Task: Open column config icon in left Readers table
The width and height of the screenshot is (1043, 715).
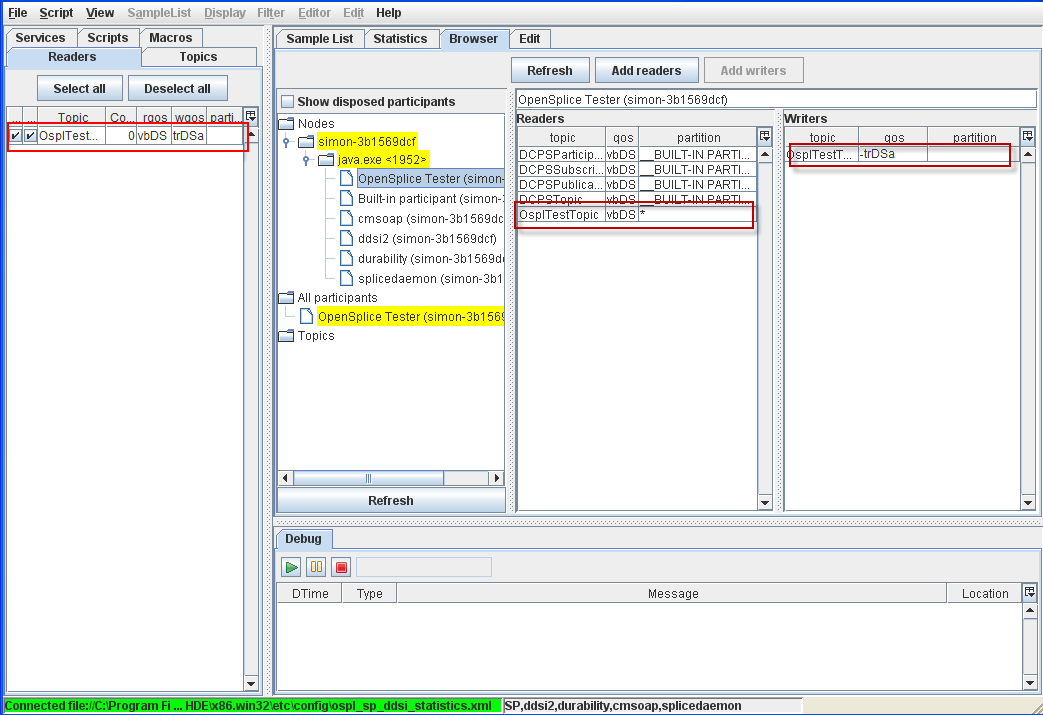Action: (251, 116)
